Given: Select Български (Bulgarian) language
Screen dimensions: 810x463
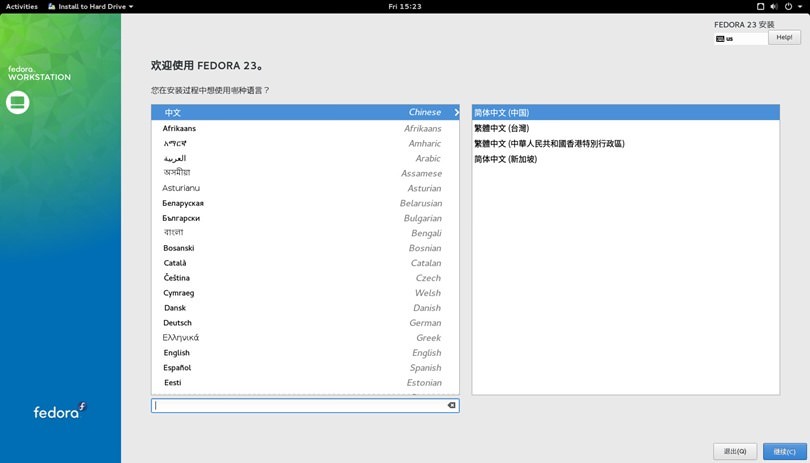Looking at the screenshot, I should click(305, 218).
